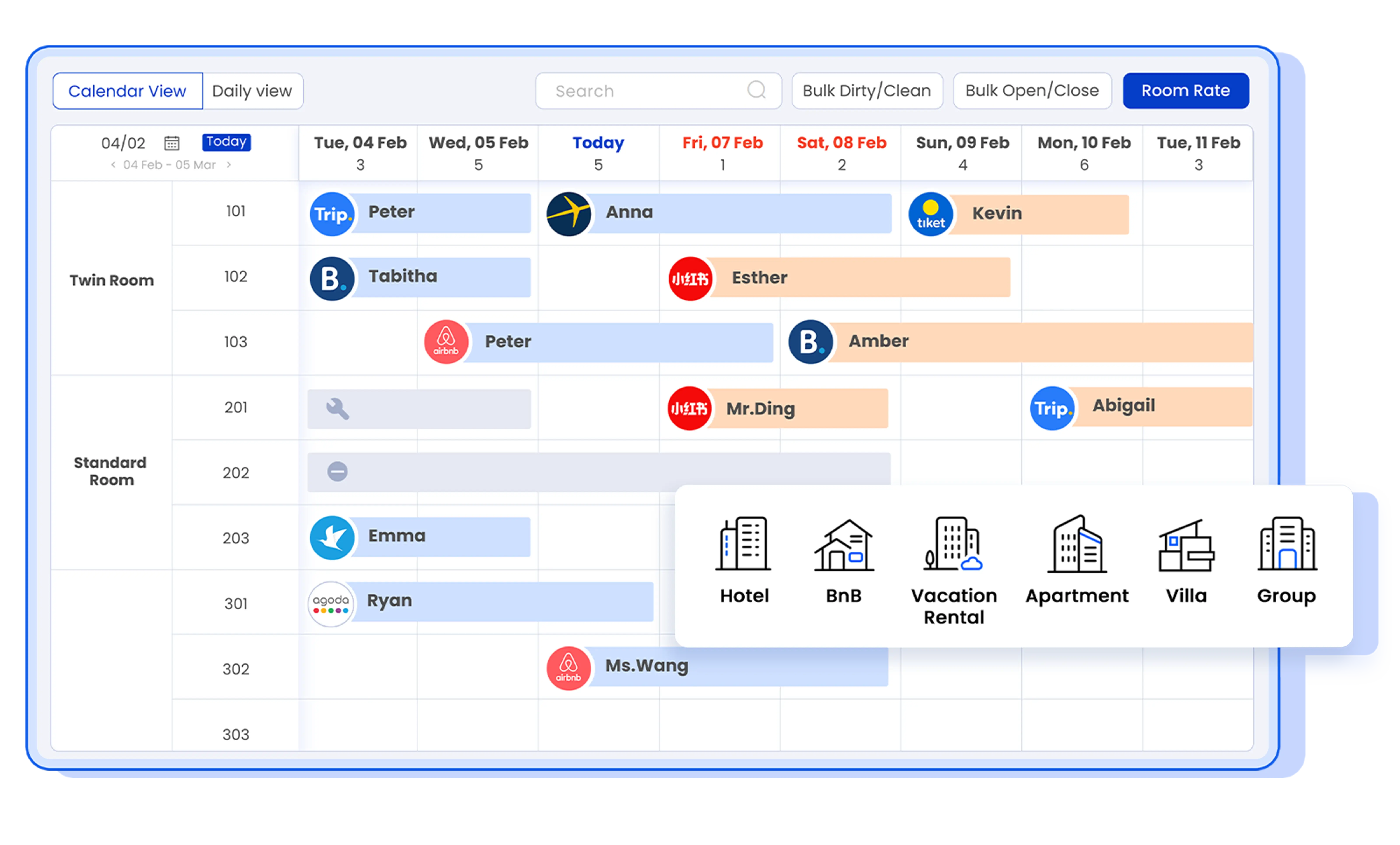Click the Trip.com logo on Abigail's booking
Viewport: 1400px width, 845px height.
[1052, 408]
